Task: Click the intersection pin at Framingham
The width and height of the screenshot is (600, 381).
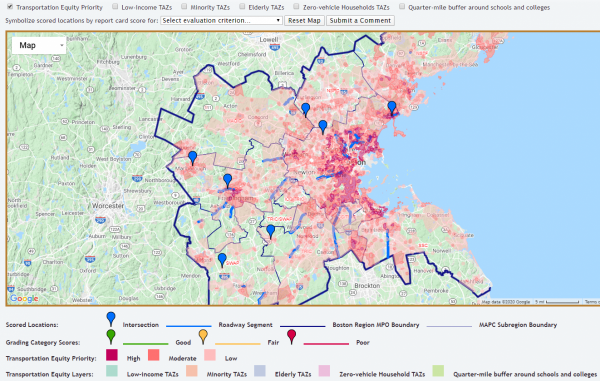Action: [x=228, y=180]
